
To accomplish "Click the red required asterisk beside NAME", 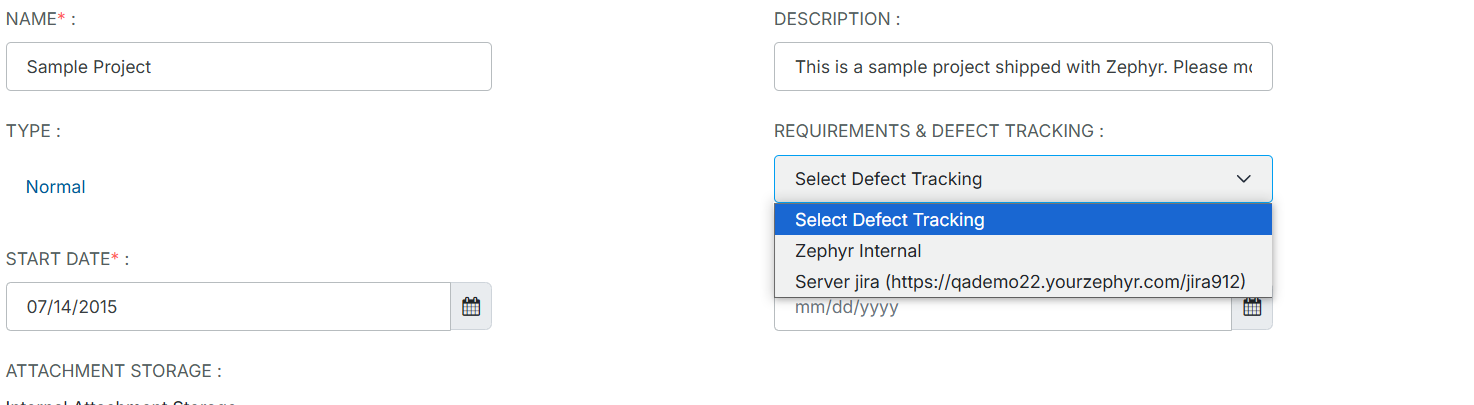I will coord(61,18).
